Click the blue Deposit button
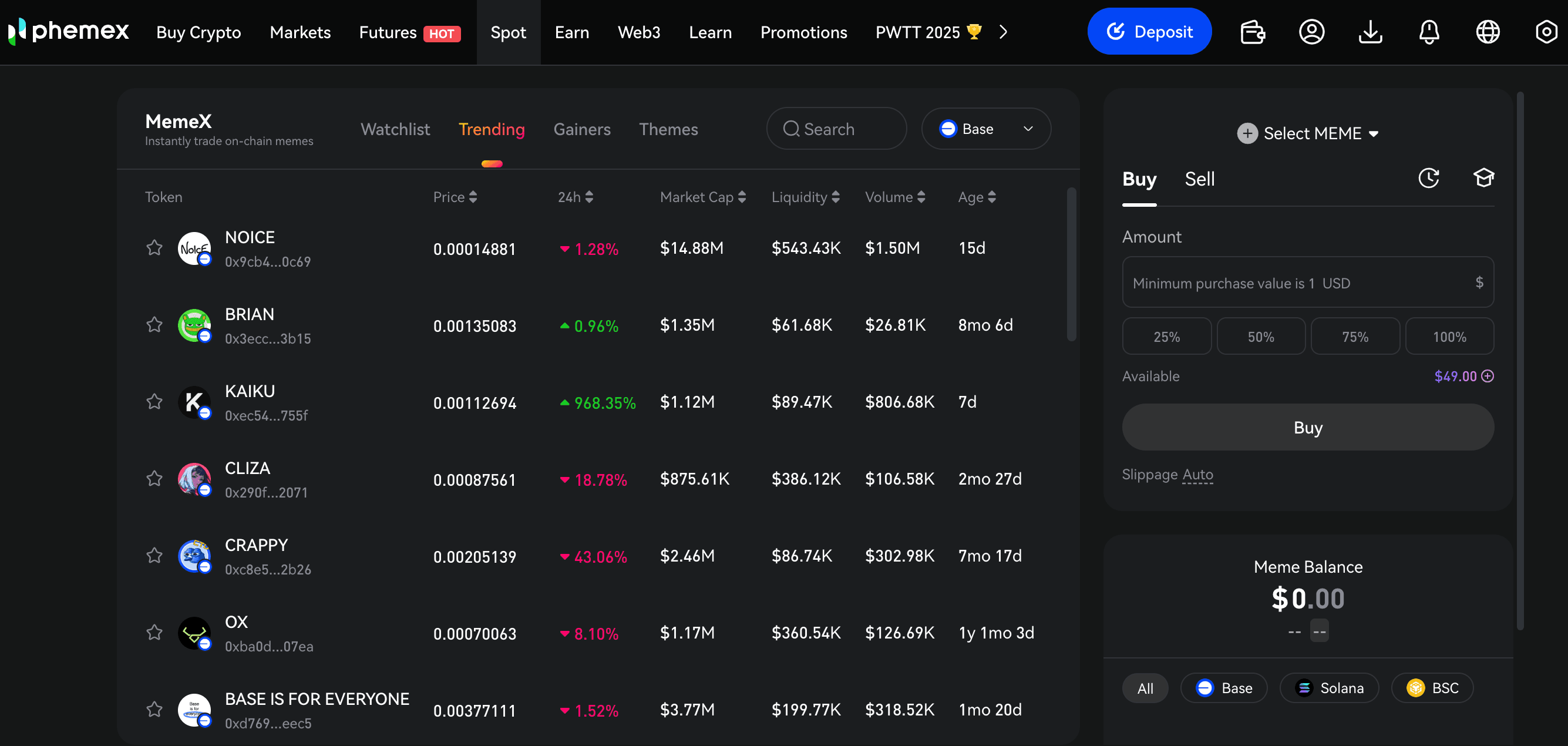1568x746 pixels. tap(1149, 32)
